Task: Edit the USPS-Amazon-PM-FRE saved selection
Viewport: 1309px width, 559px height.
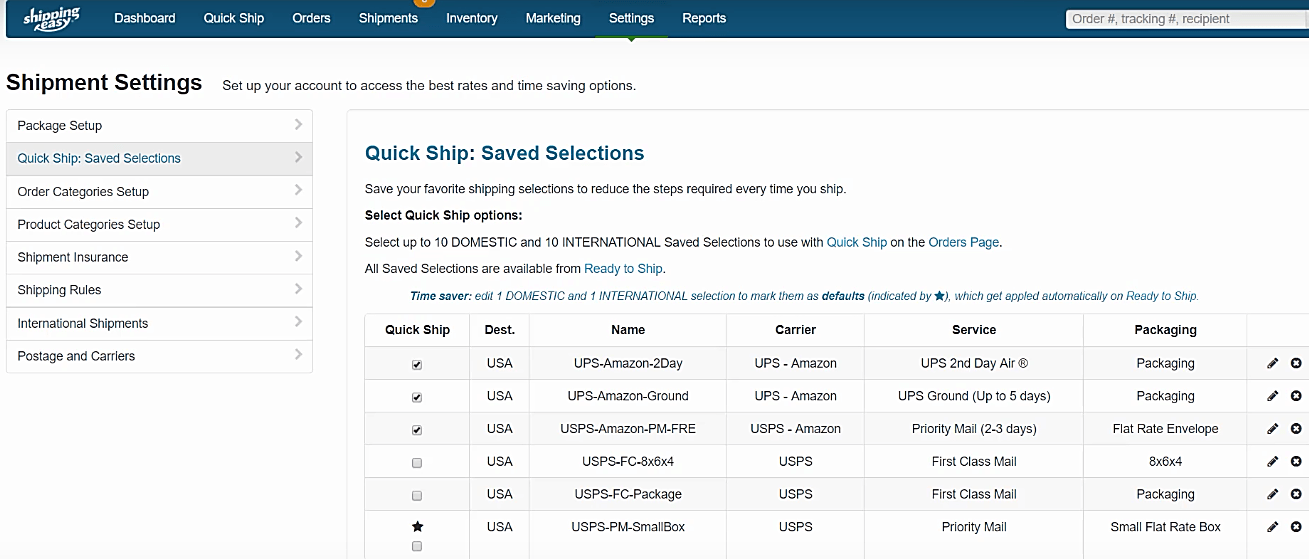Action: pyautogui.click(x=1273, y=428)
